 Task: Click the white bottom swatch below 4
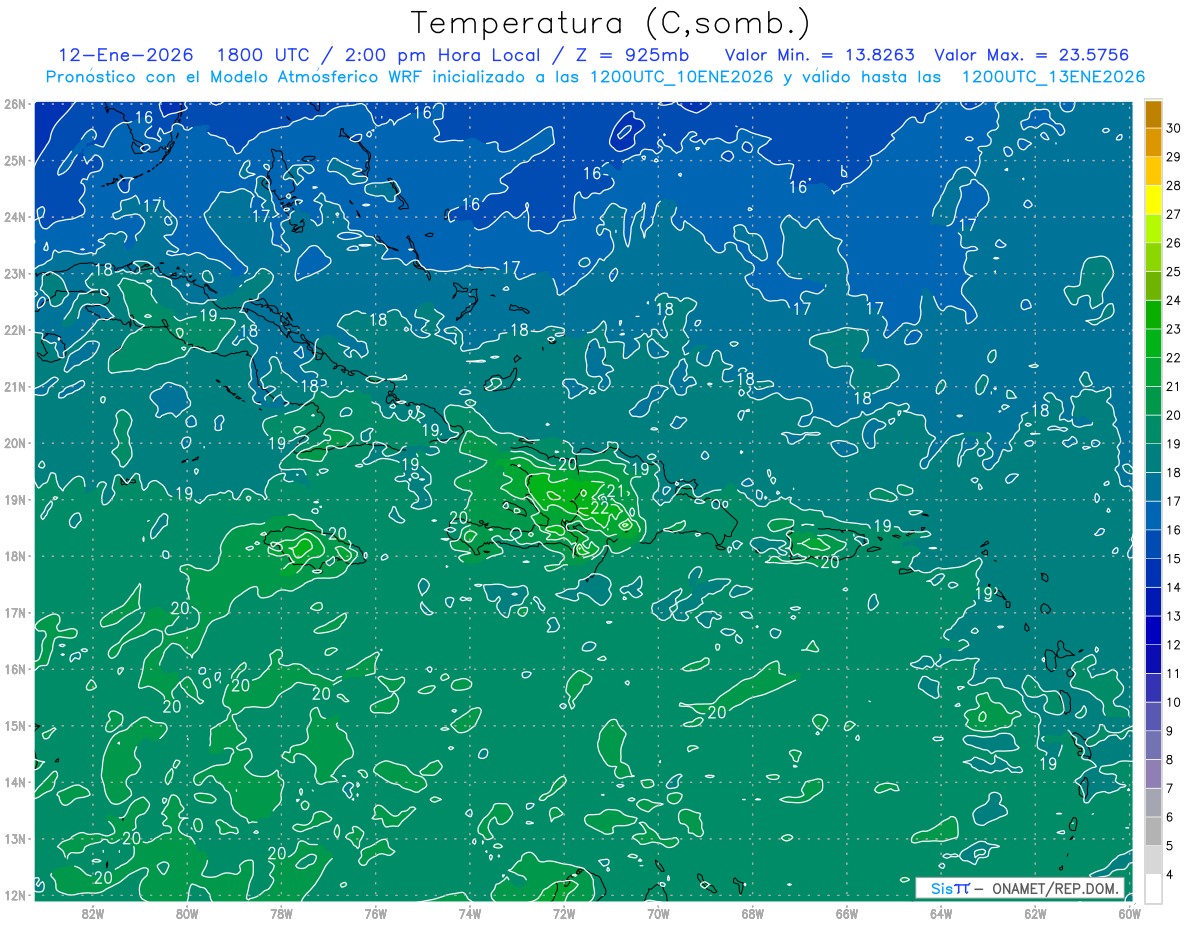[x=1153, y=888]
